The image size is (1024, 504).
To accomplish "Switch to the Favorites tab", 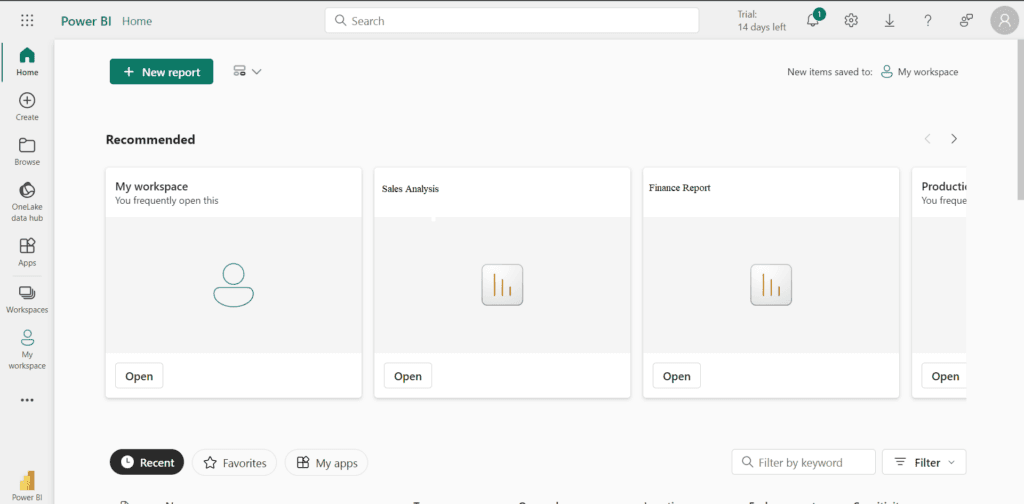I will tap(235, 463).
